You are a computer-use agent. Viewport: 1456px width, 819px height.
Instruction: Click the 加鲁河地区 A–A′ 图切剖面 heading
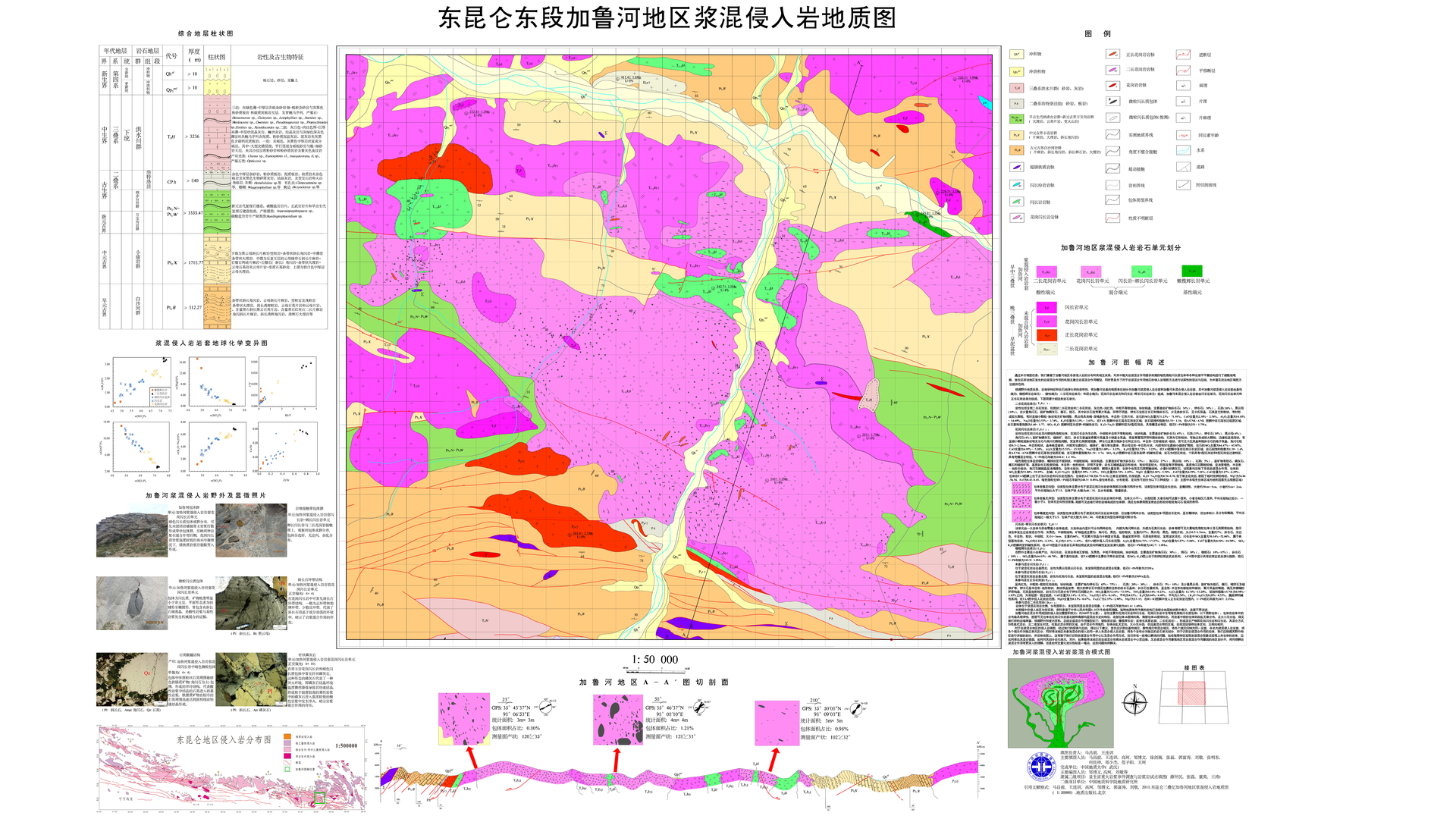click(654, 682)
